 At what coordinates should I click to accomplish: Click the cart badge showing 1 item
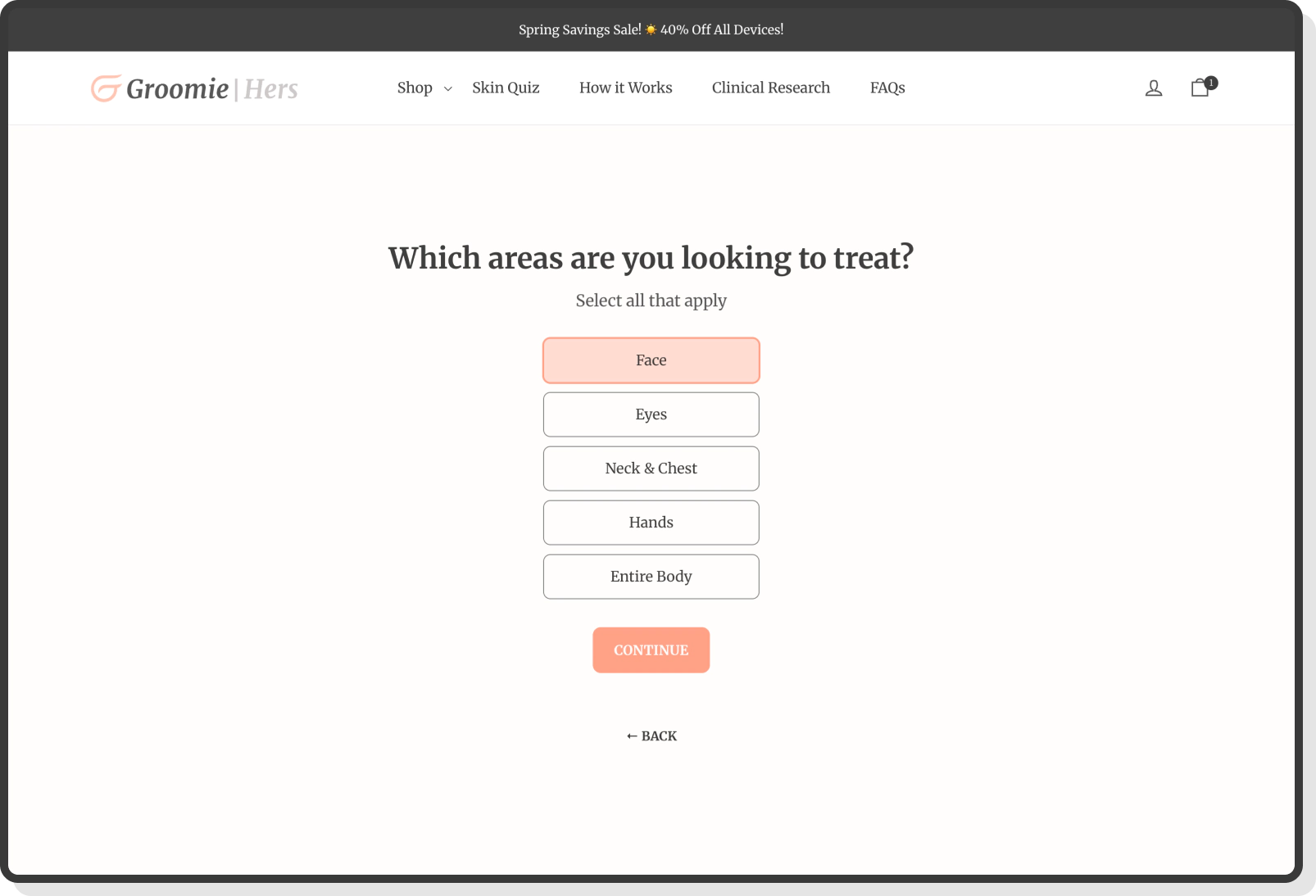pyautogui.click(x=1212, y=83)
